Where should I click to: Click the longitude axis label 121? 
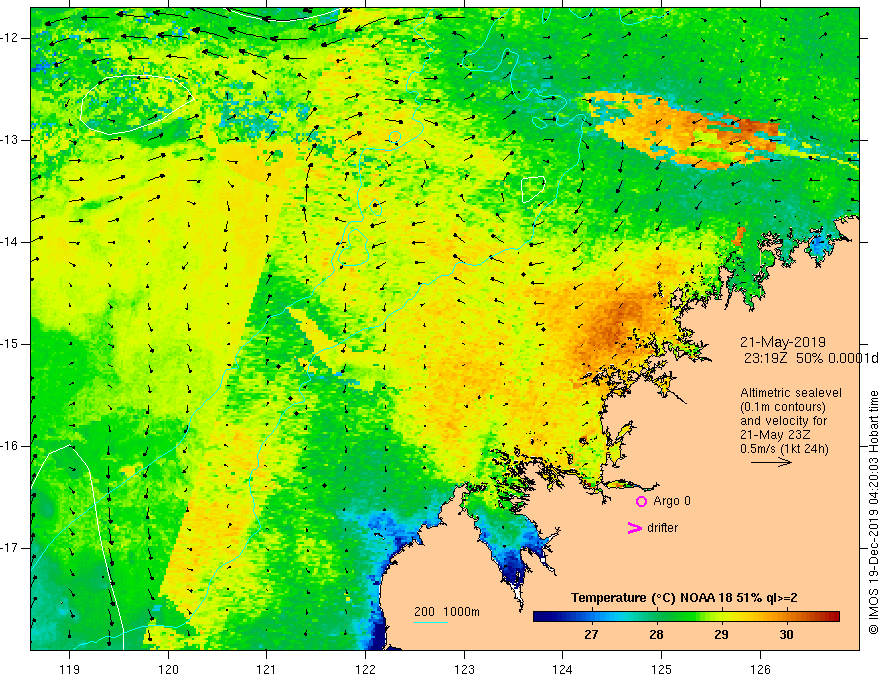pyautogui.click(x=266, y=669)
